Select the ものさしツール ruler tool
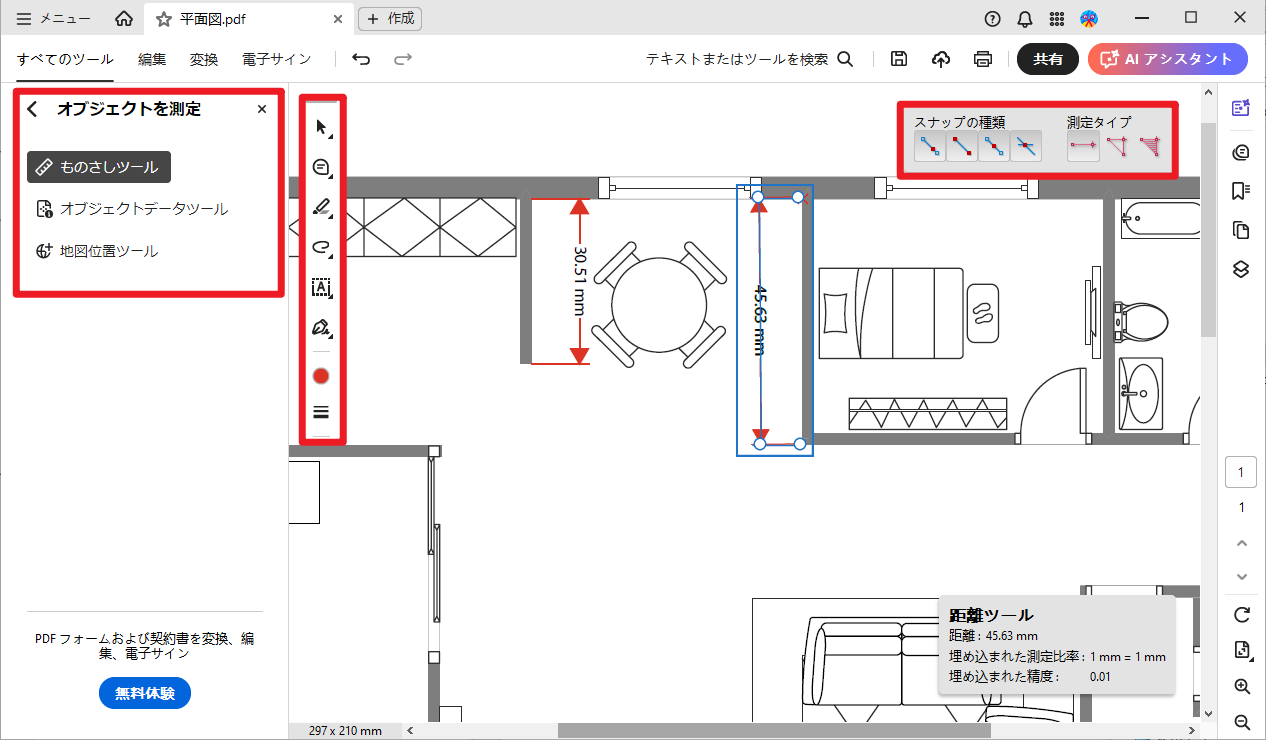 pyautogui.click(x=99, y=167)
